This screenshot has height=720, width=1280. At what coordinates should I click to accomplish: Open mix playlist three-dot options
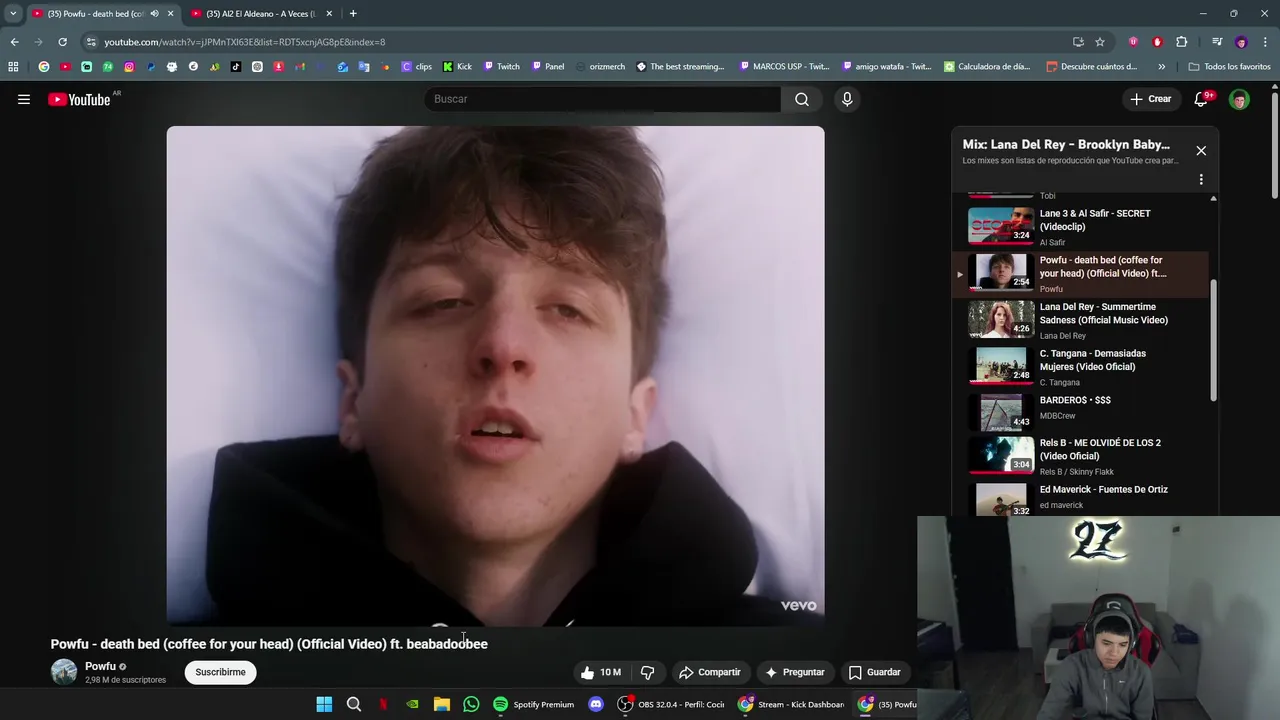(x=1201, y=180)
